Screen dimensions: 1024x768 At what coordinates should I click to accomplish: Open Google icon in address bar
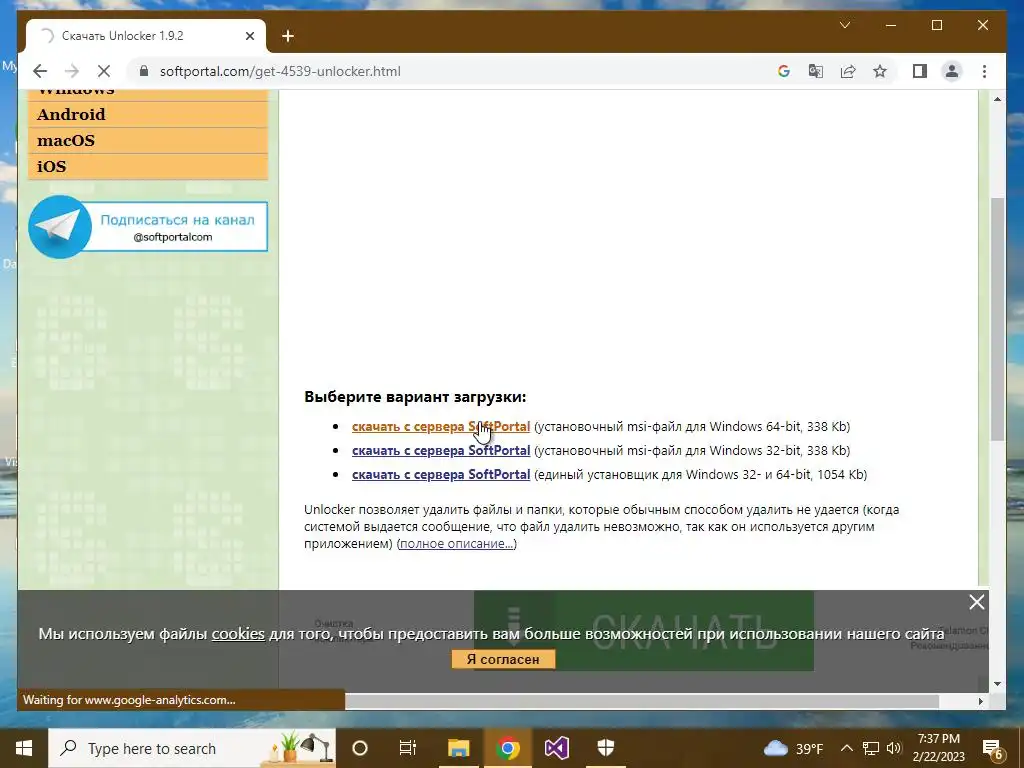[x=784, y=71]
